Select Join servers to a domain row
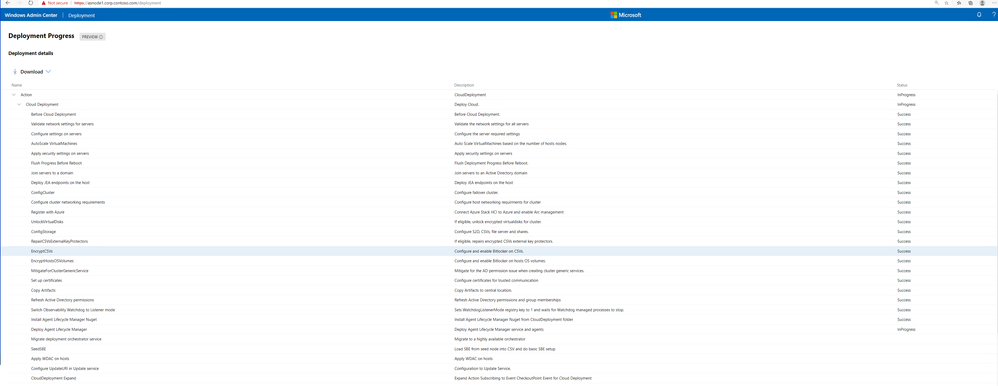The image size is (998, 386). [x=499, y=173]
